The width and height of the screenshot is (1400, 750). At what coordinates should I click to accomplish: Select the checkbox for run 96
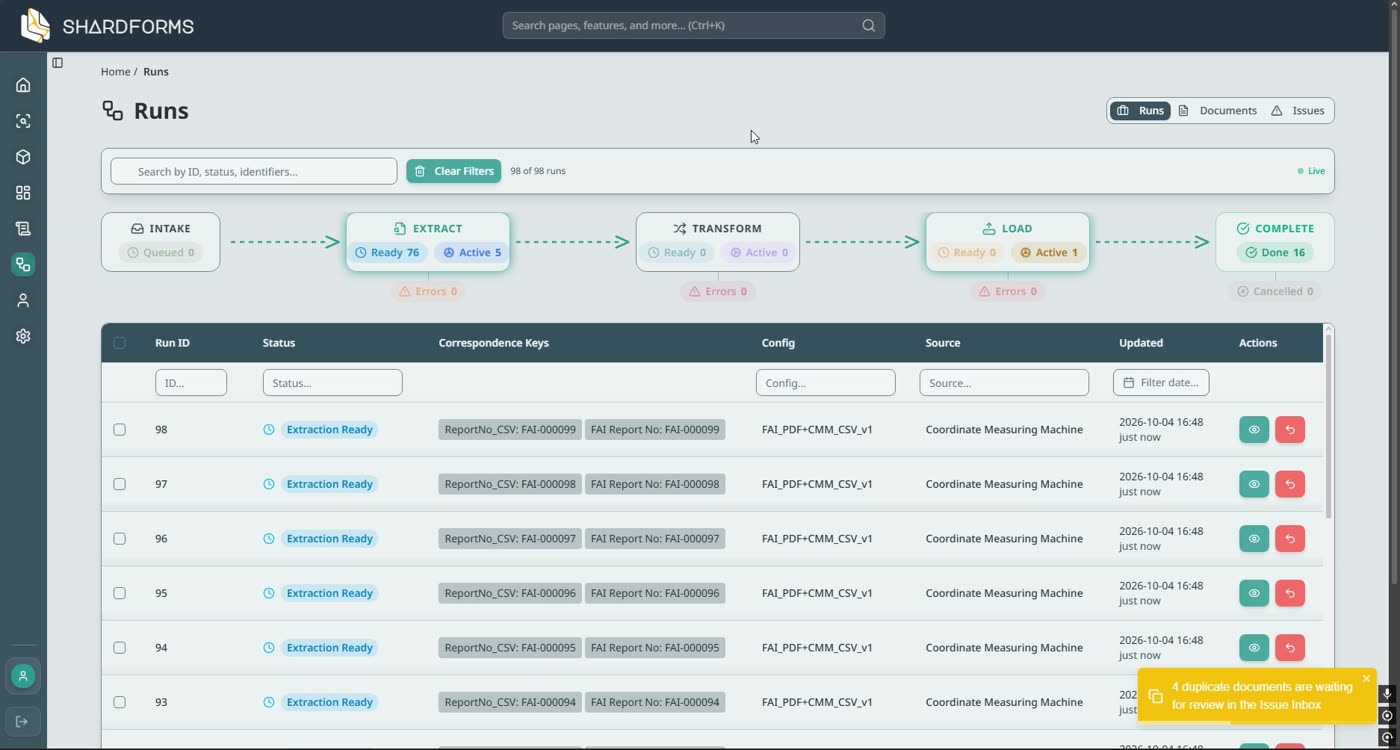[x=119, y=539]
